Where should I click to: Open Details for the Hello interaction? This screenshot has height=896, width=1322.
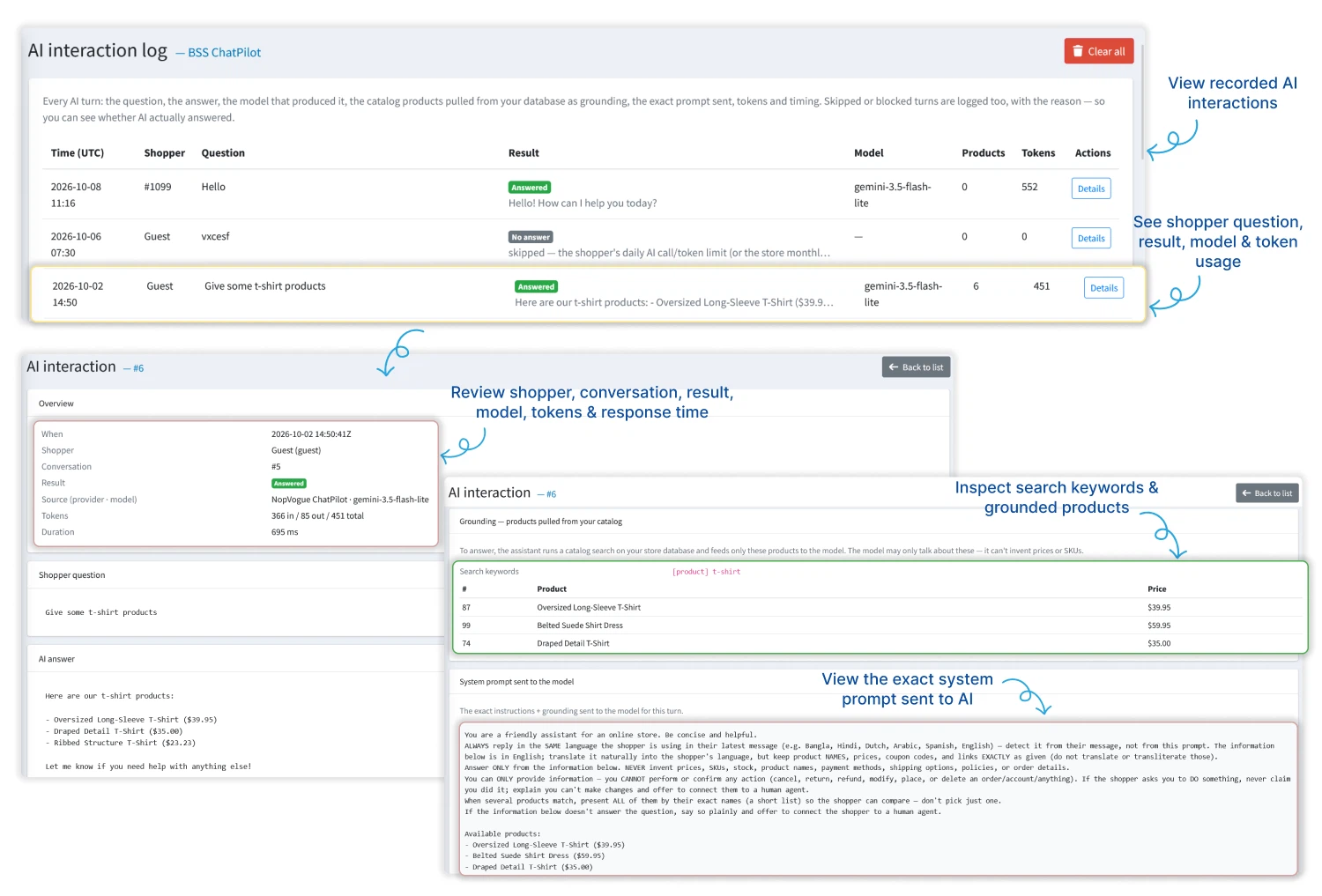[x=1090, y=189]
